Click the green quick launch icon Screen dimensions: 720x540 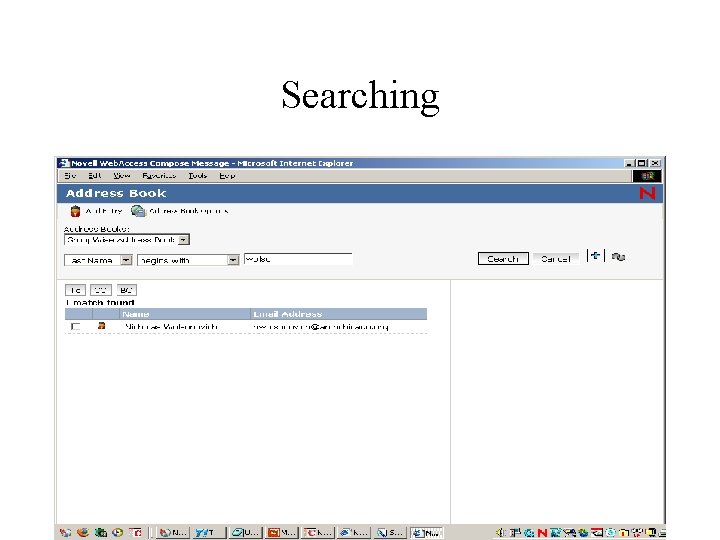pyautogui.click(x=101, y=532)
